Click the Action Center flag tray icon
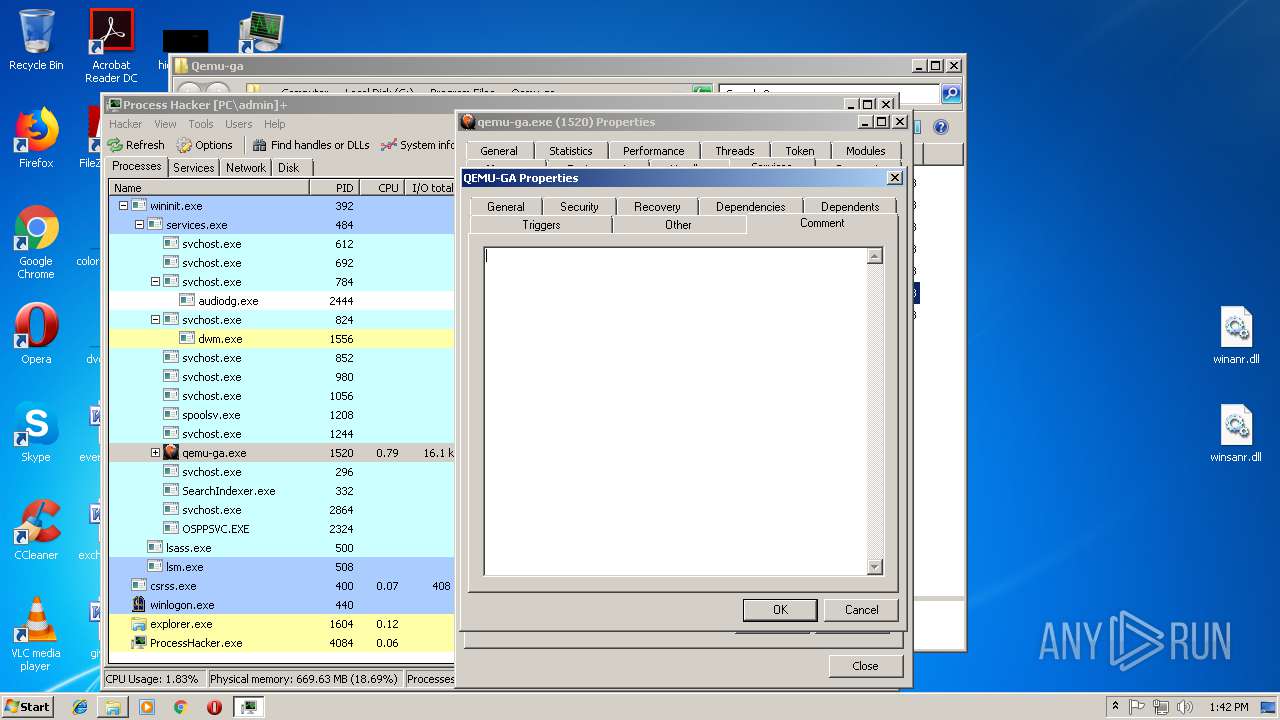Viewport: 1280px width, 720px height. click(1138, 707)
